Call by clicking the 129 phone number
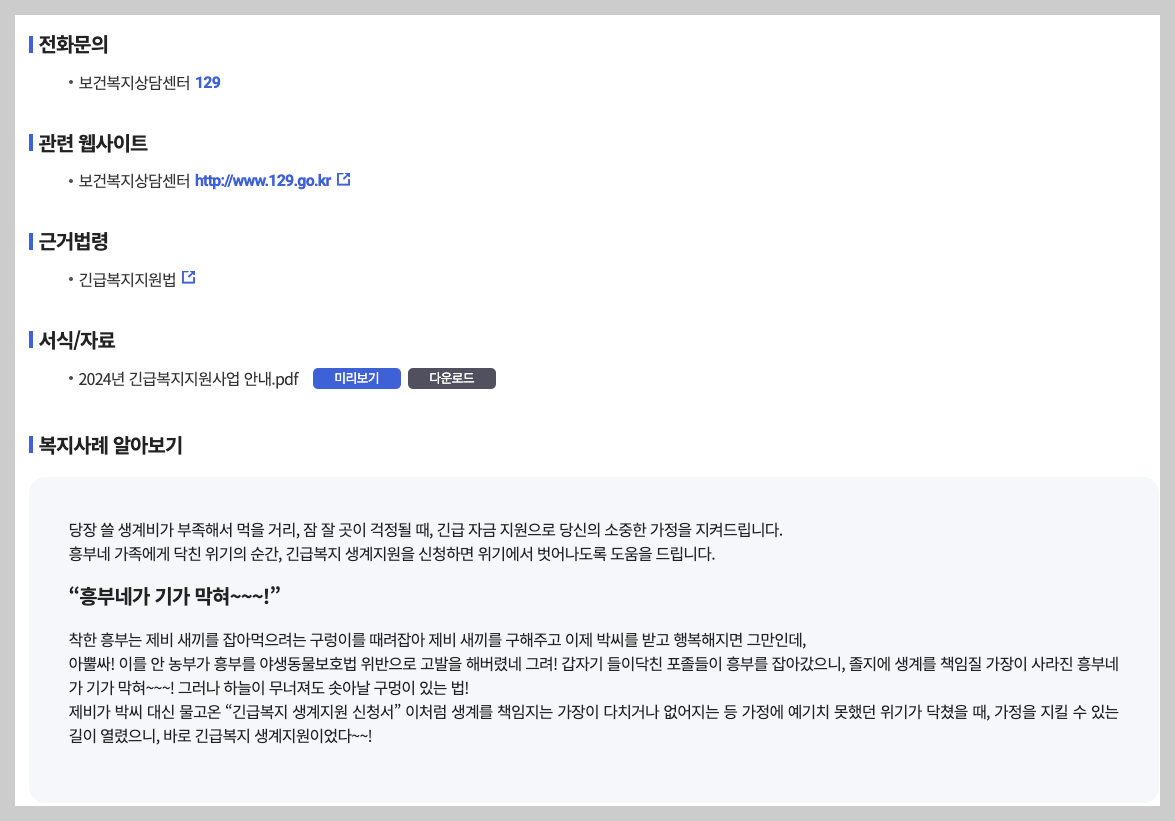 (x=207, y=84)
